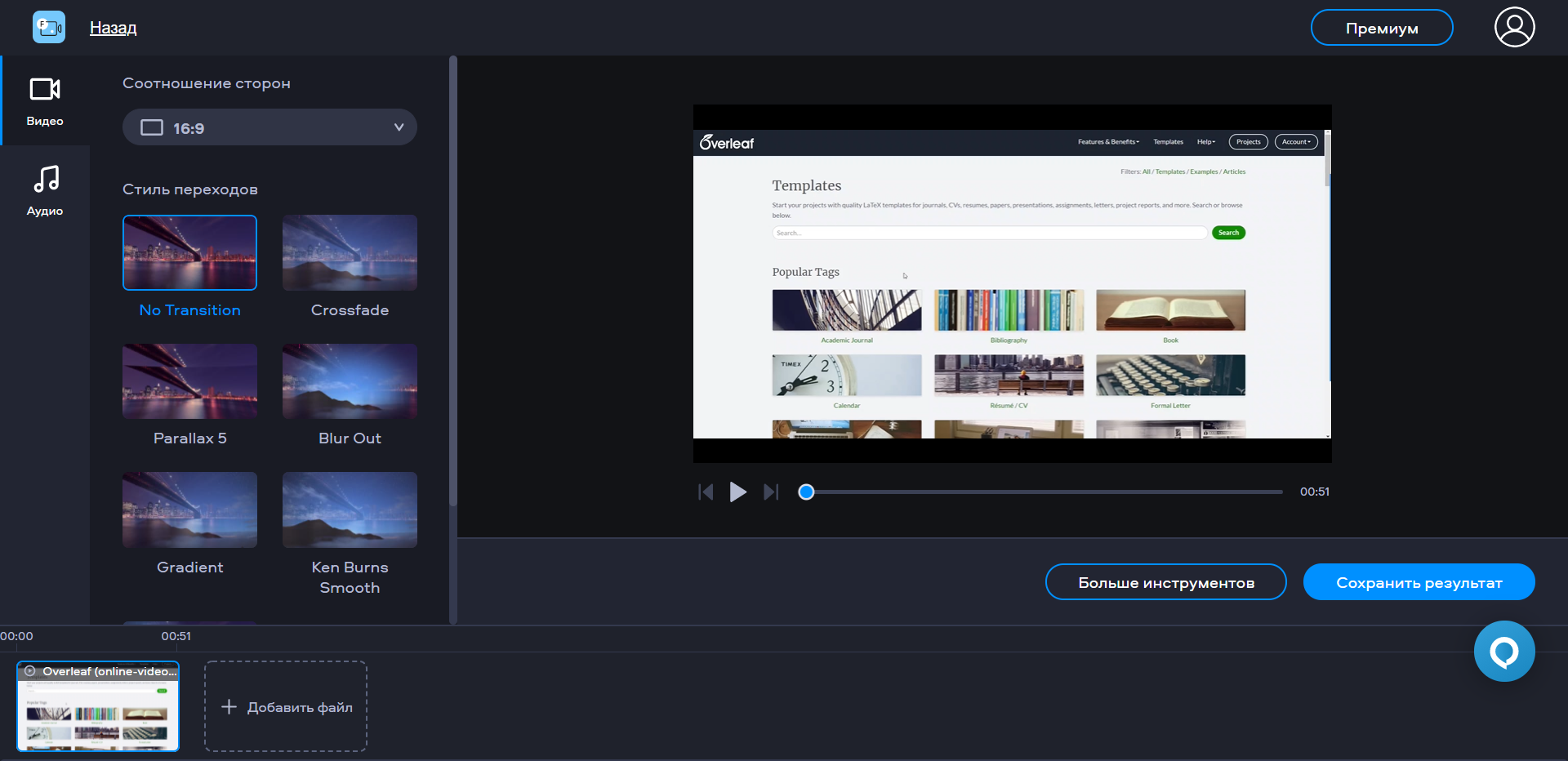Click the Премиум button
Image resolution: width=1568 pixels, height=761 pixels.
click(1381, 28)
